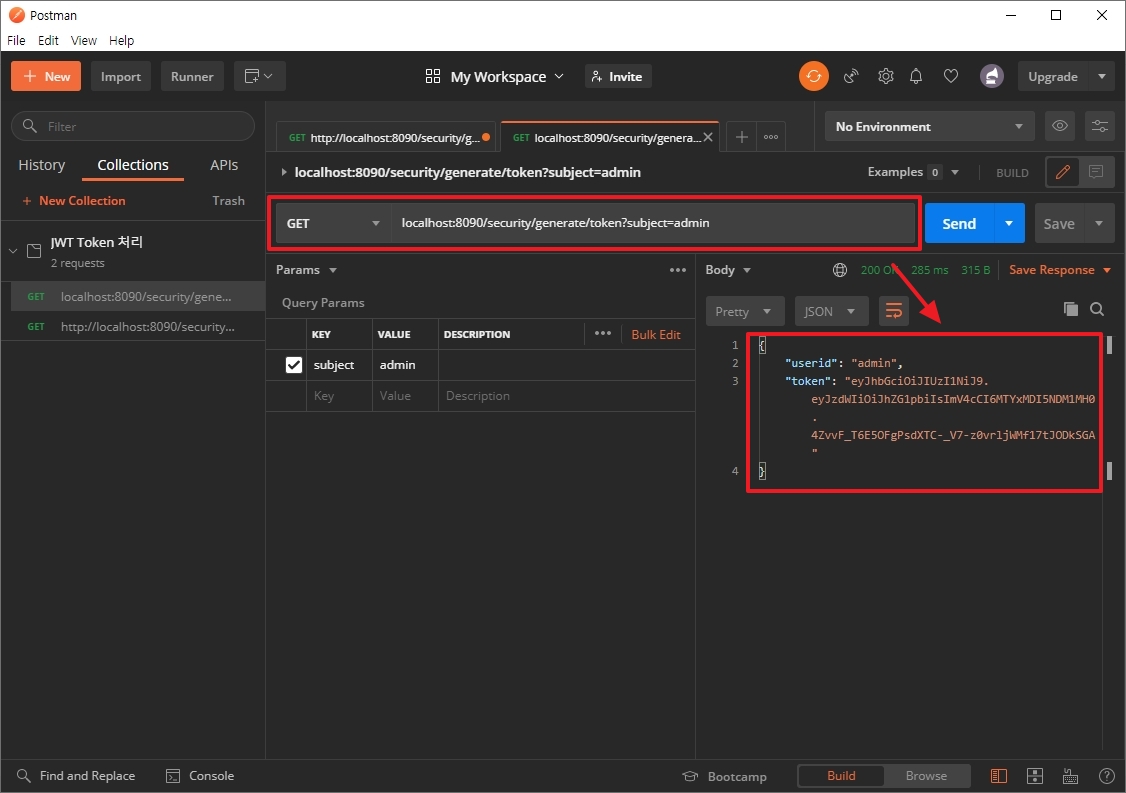Open the tab options ellipsis menu
This screenshot has width=1126, height=793.
pos(771,136)
